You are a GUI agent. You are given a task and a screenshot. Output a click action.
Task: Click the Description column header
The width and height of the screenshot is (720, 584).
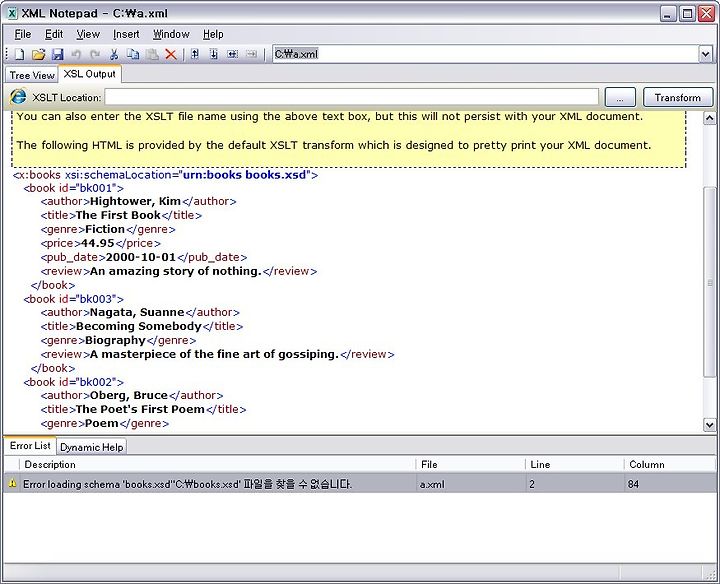tap(217, 464)
